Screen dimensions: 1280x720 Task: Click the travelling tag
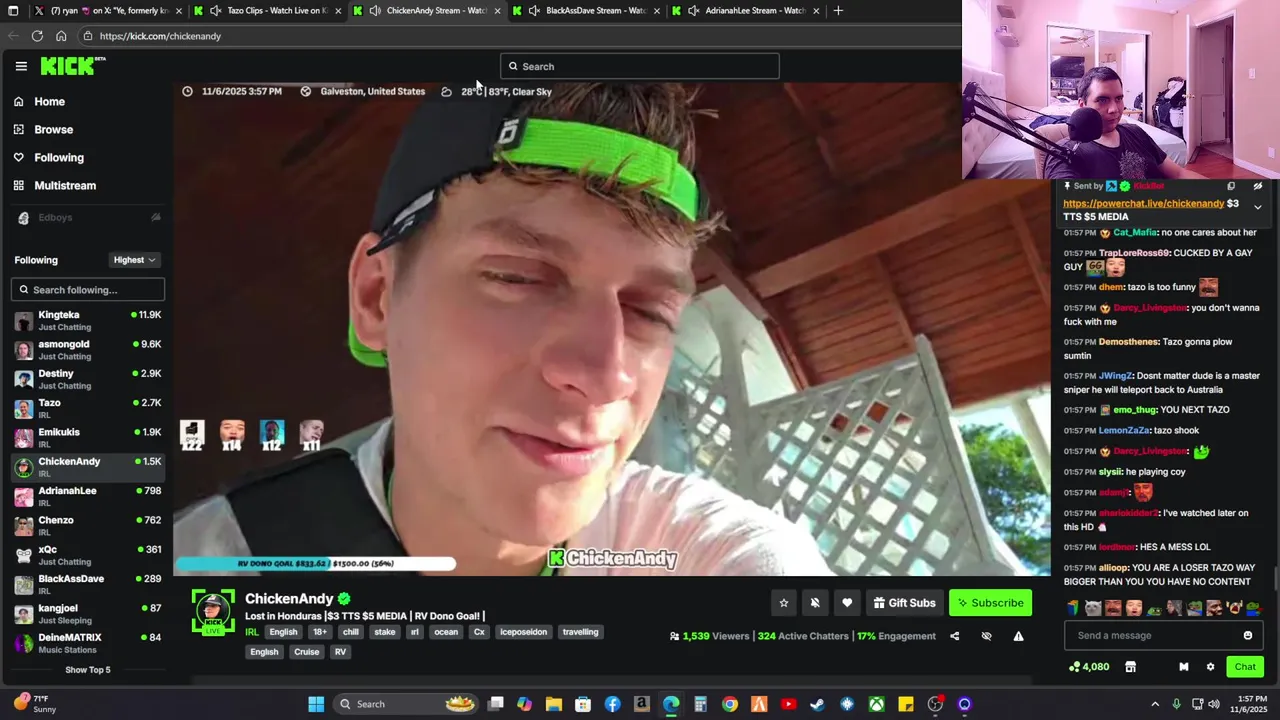pos(580,632)
